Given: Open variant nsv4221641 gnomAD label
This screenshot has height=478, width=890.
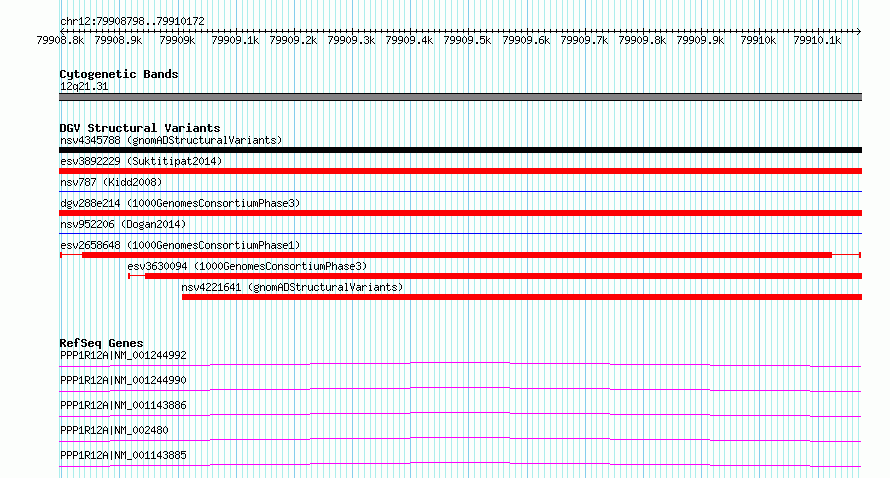Looking at the screenshot, I should [x=292, y=287].
